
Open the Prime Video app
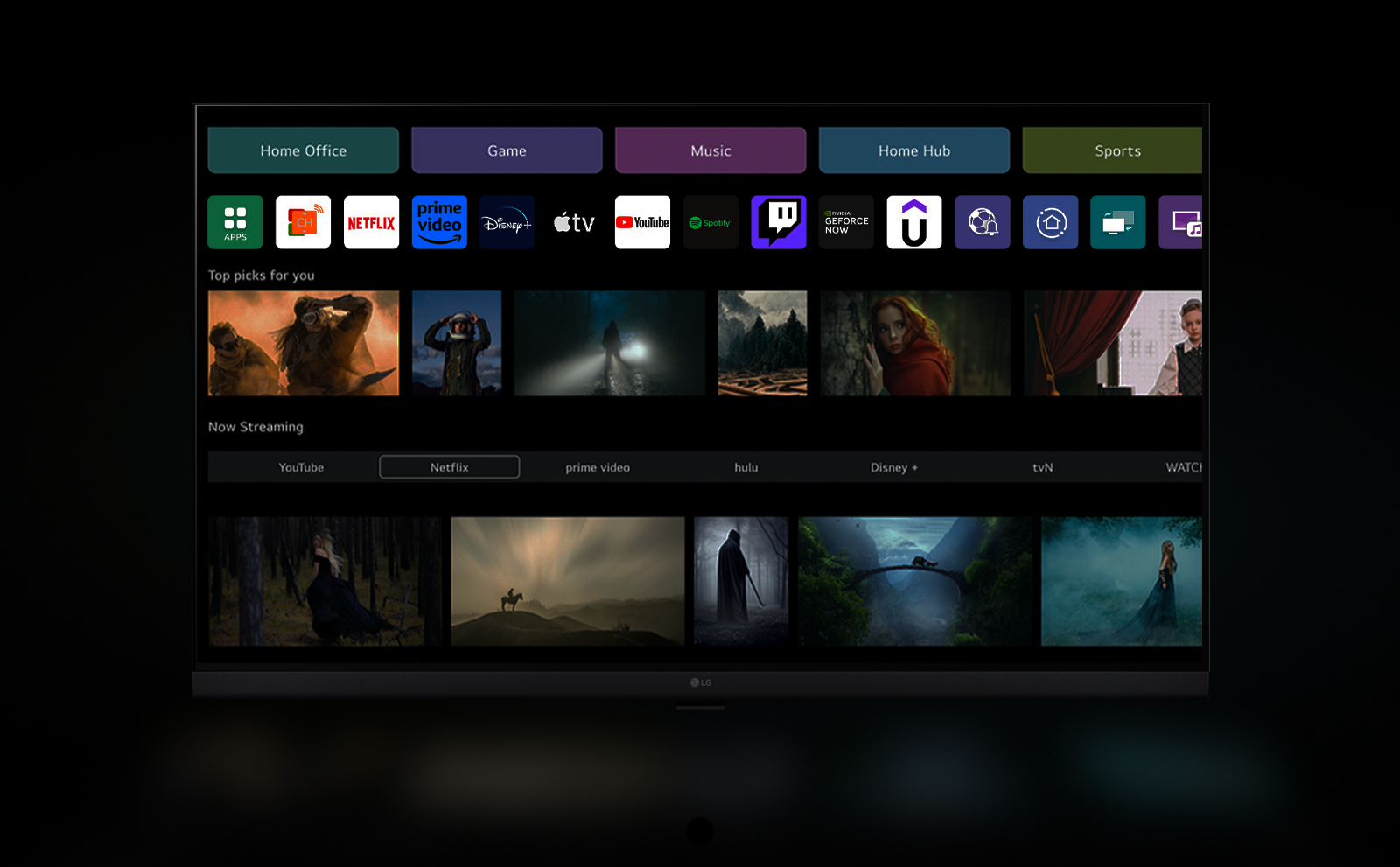pos(439,222)
